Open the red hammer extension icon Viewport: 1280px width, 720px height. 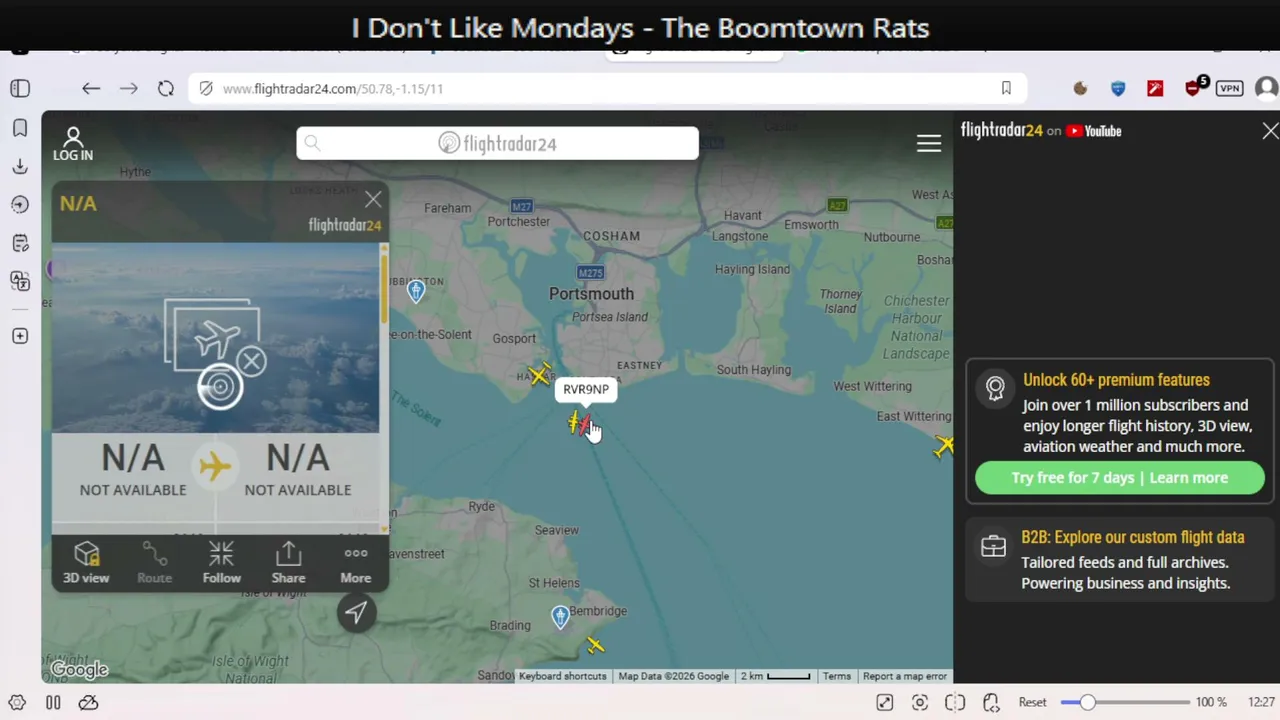(1155, 88)
